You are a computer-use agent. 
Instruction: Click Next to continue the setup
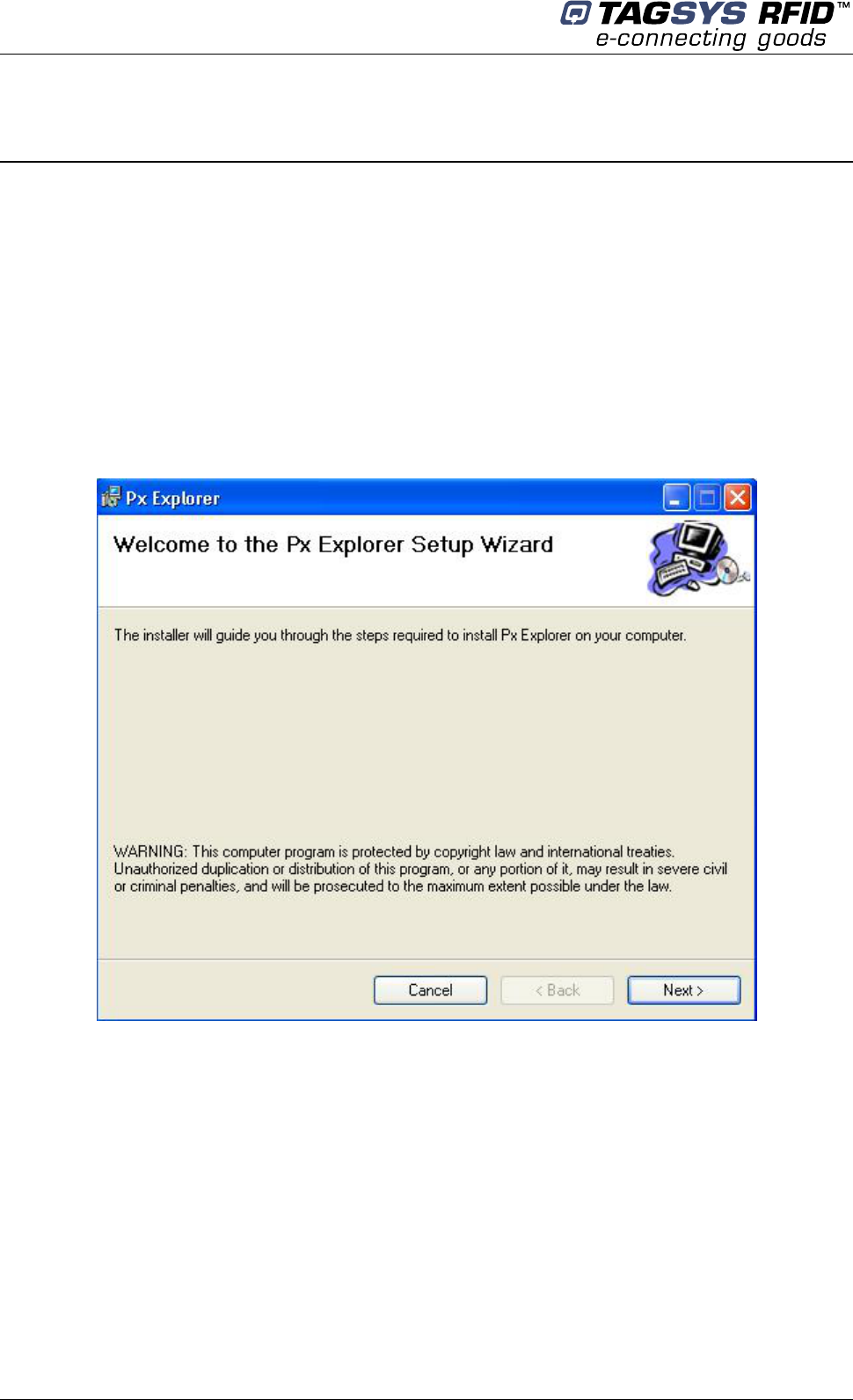coord(683,990)
